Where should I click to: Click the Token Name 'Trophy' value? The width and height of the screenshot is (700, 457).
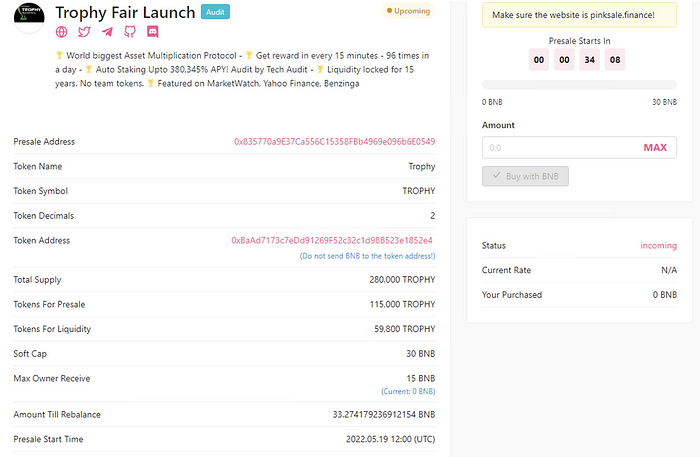422,166
